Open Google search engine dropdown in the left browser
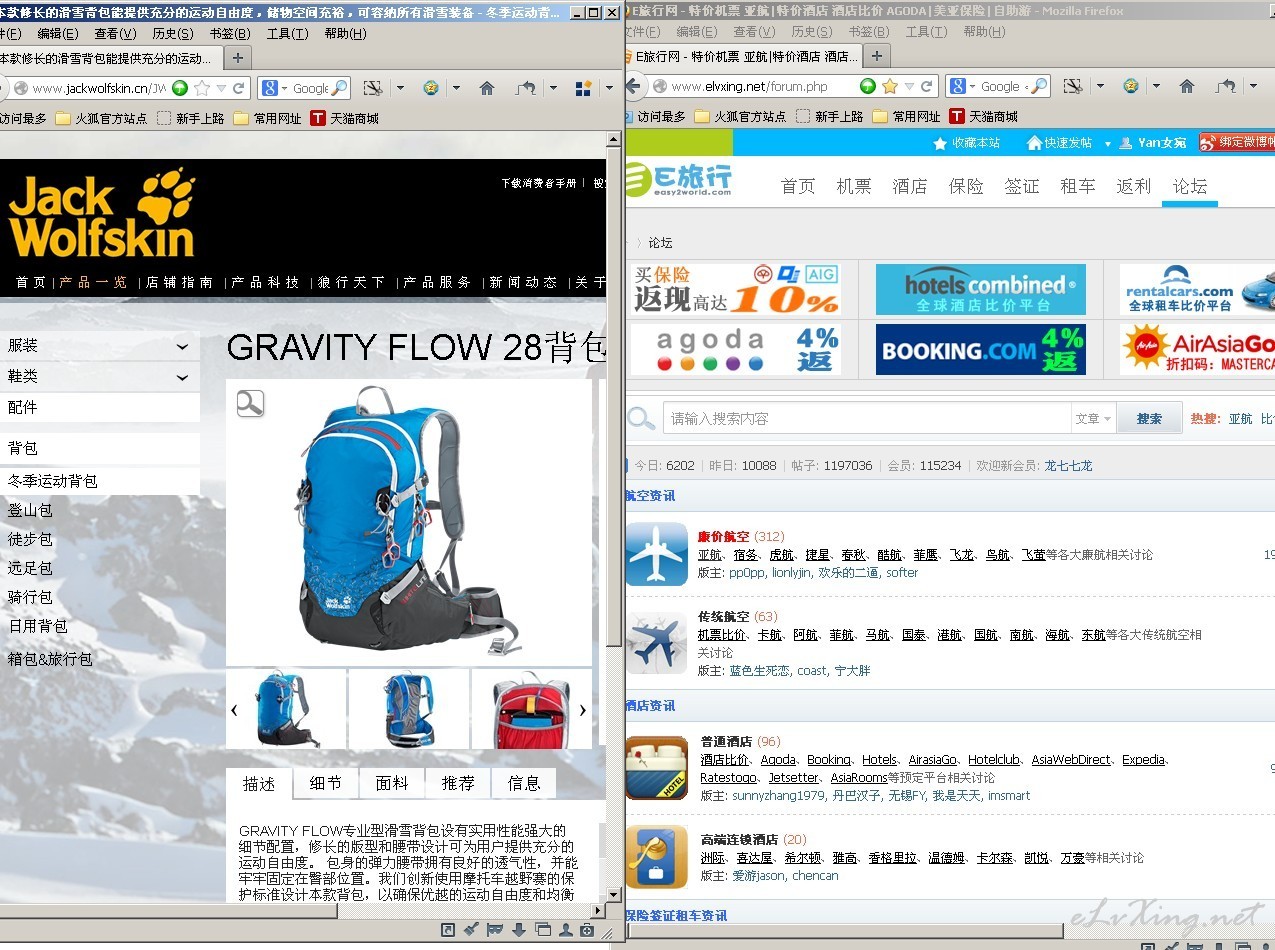 (284, 88)
